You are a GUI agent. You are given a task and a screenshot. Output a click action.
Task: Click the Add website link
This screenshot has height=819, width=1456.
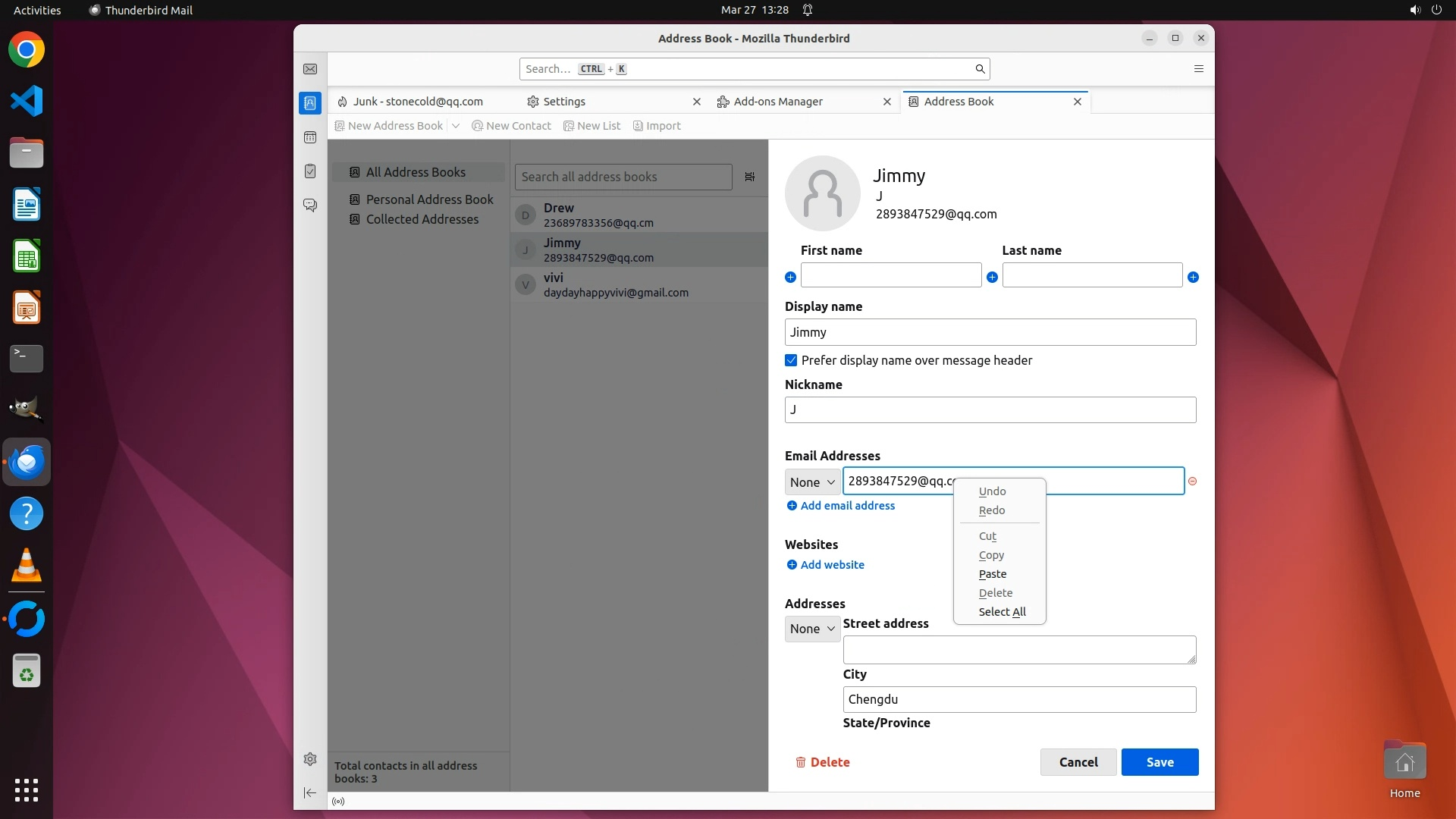pos(832,565)
